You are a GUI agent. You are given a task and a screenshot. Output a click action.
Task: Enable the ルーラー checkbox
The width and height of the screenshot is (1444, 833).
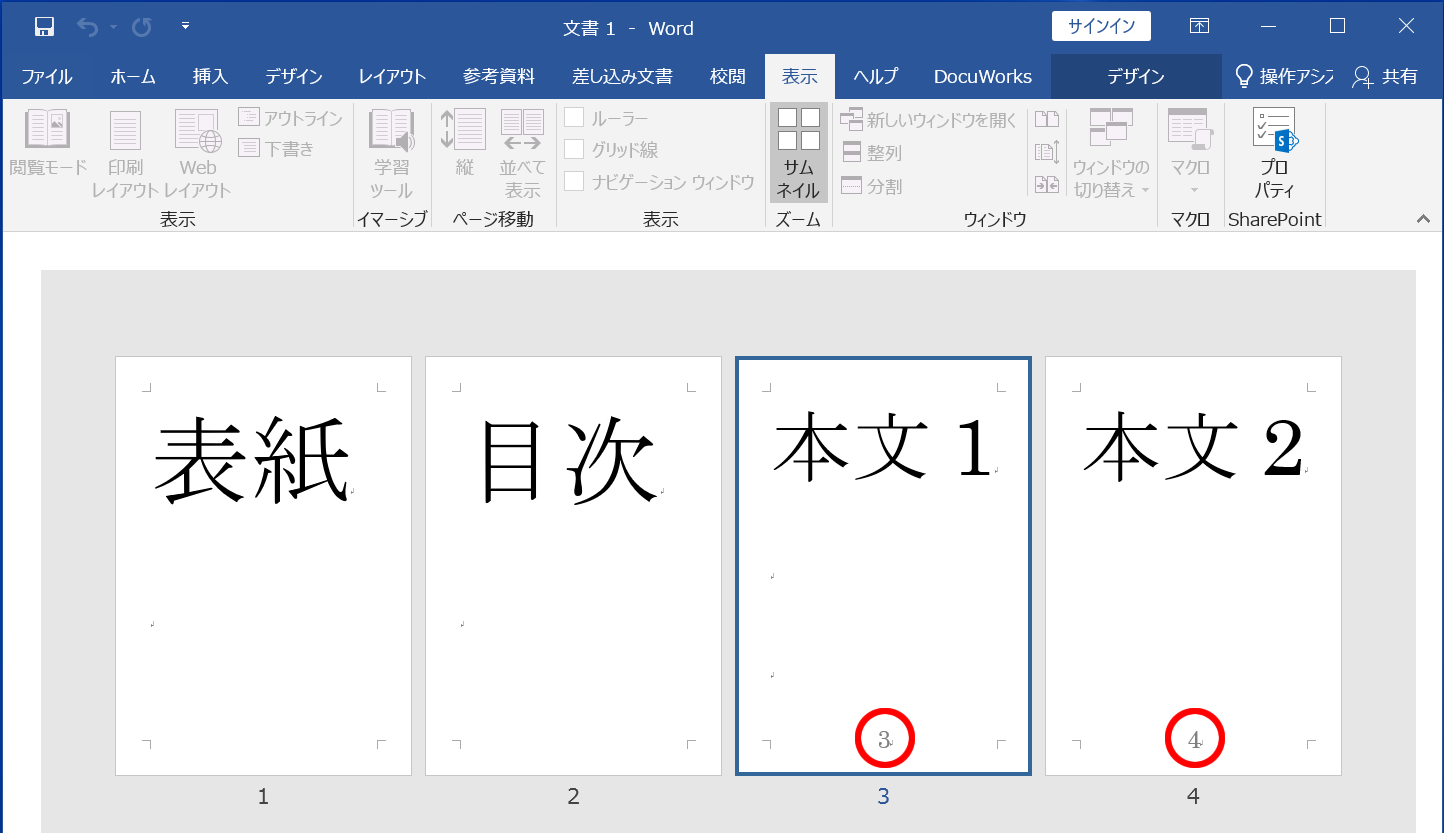(574, 118)
